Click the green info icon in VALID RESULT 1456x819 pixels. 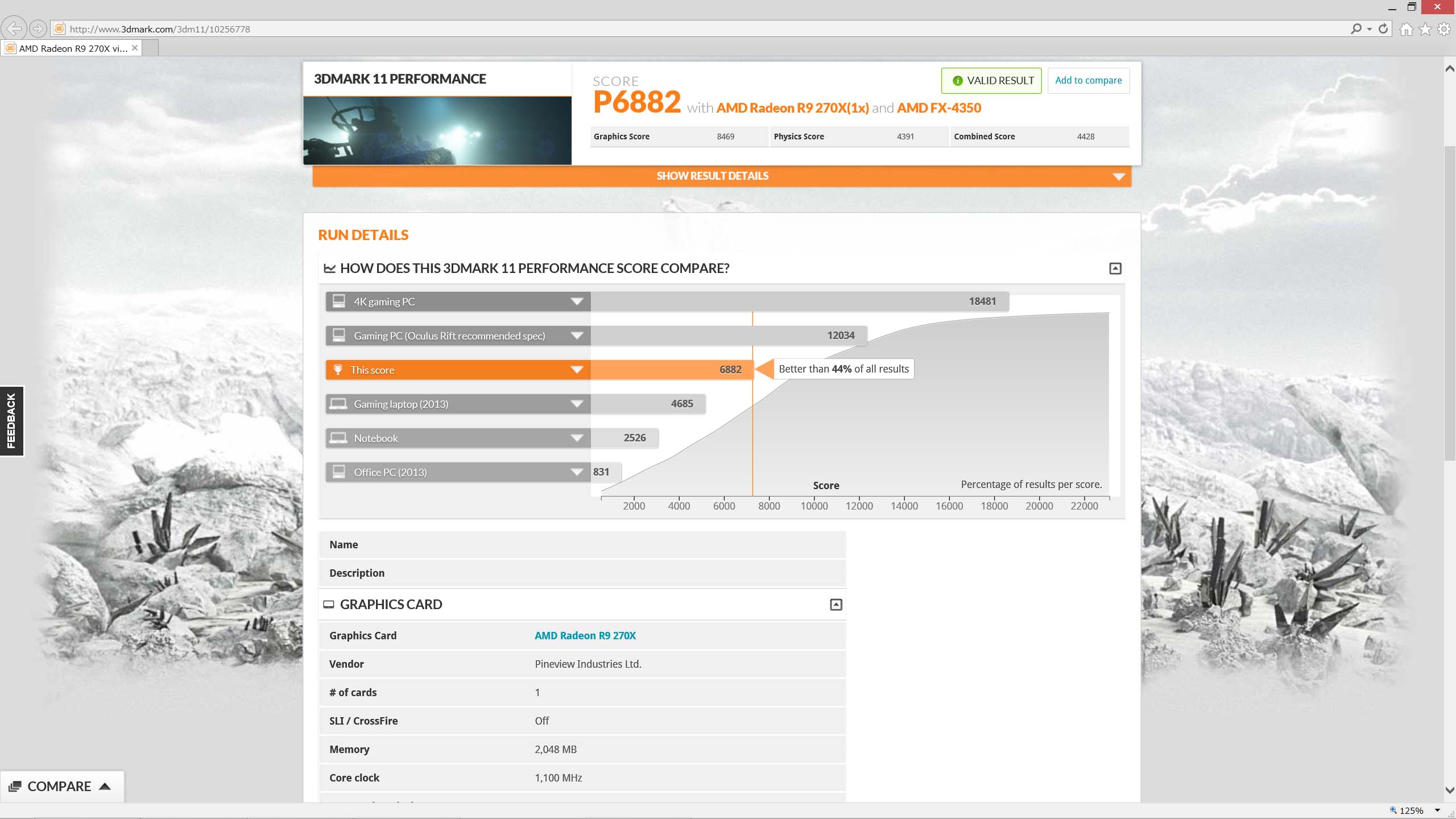point(957,81)
